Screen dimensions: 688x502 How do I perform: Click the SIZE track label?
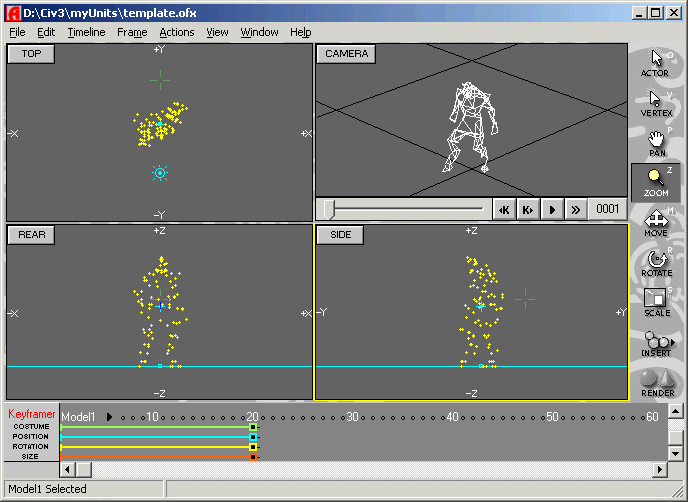click(x=30, y=457)
